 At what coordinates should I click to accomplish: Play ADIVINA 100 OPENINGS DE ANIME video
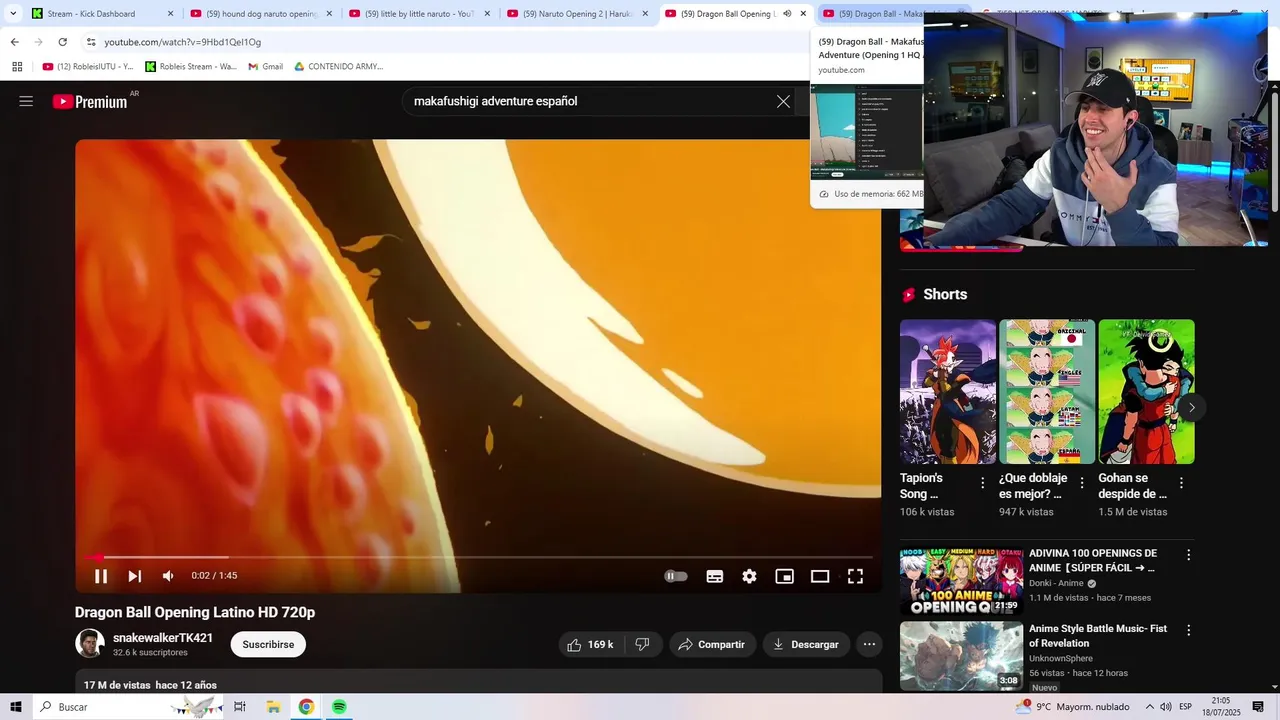click(x=961, y=580)
